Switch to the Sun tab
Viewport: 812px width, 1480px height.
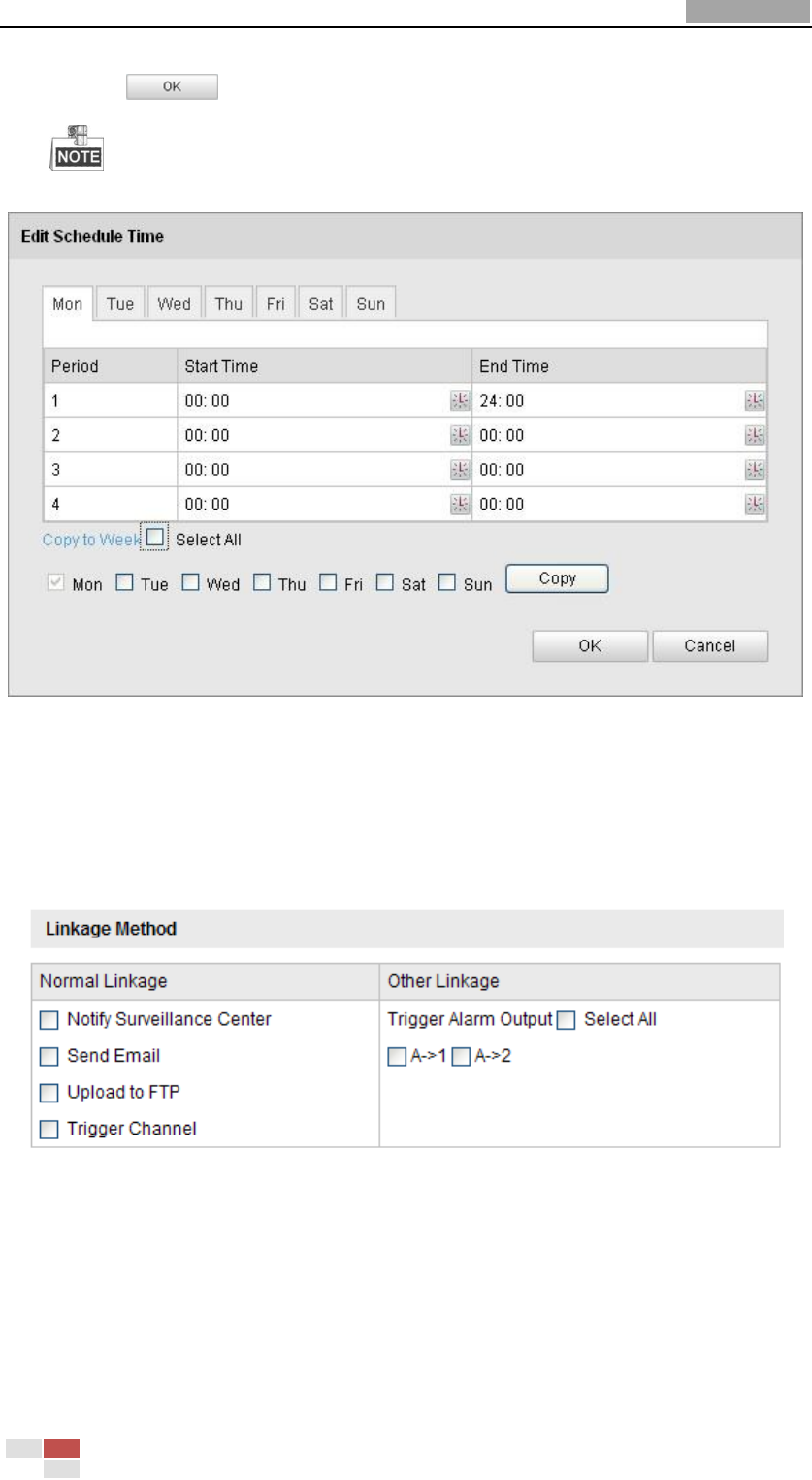(x=371, y=304)
